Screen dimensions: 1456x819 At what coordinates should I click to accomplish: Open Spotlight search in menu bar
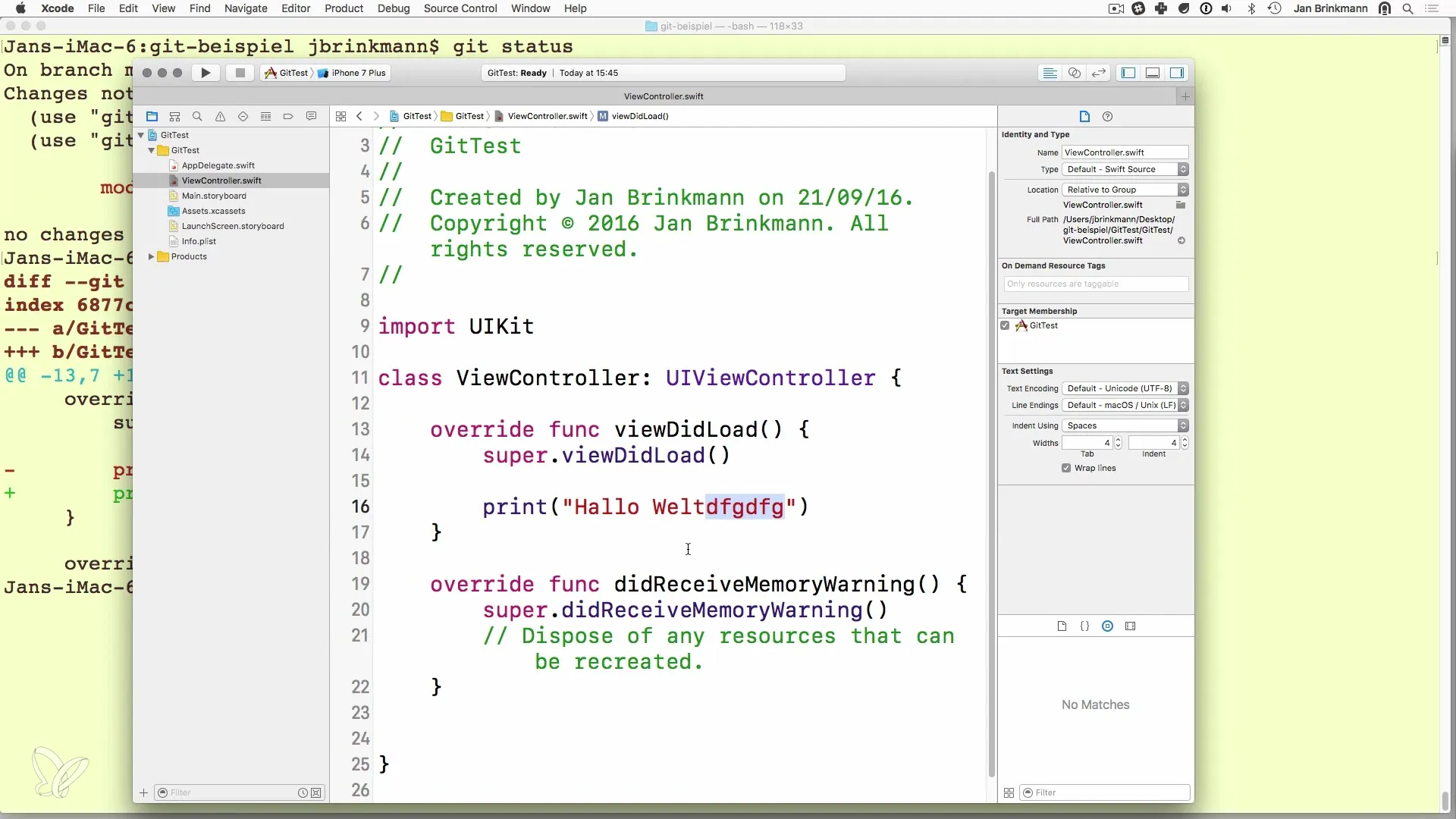click(1408, 8)
